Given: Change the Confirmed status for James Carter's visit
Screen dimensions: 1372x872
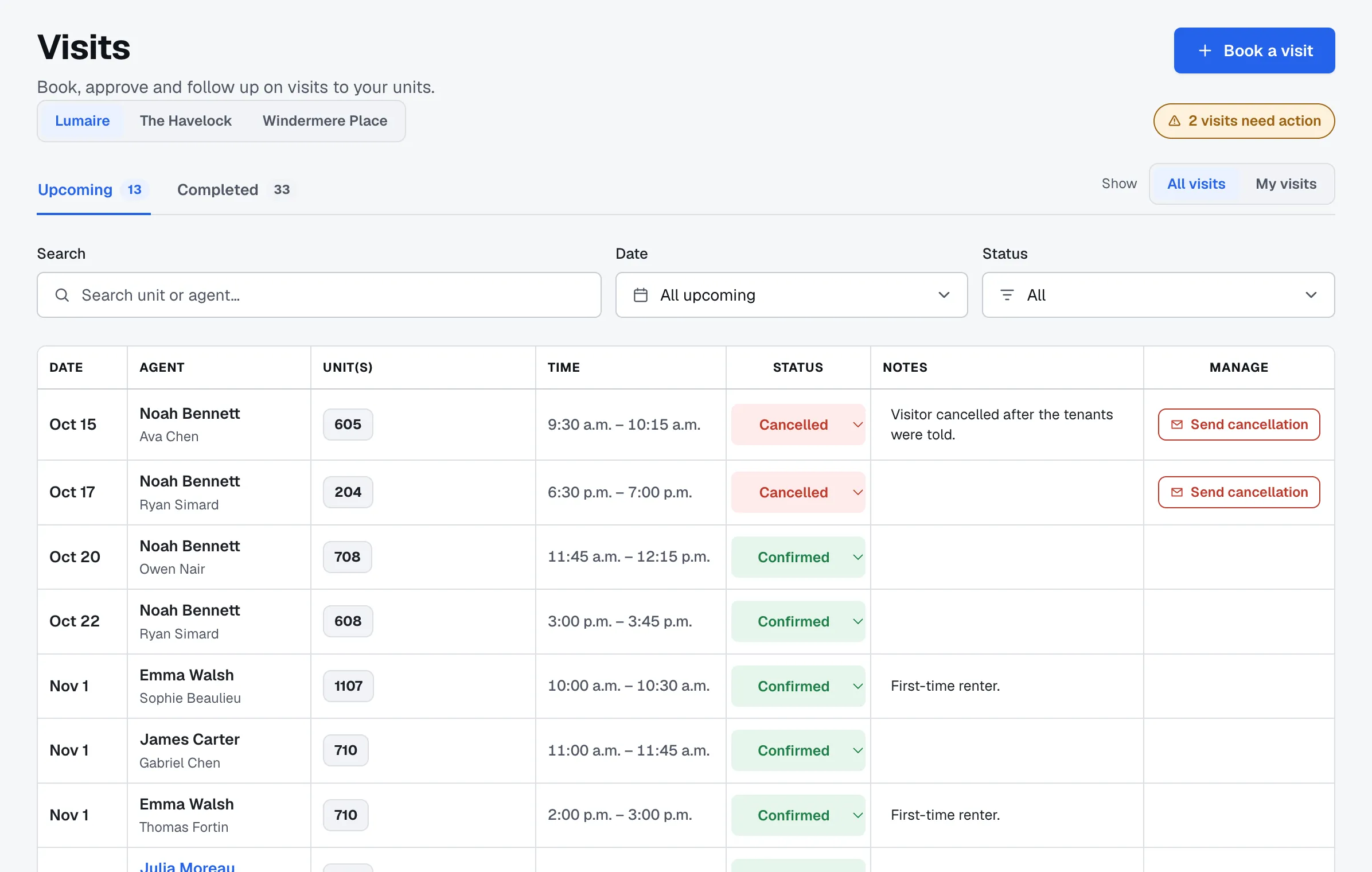Looking at the screenshot, I should [798, 750].
